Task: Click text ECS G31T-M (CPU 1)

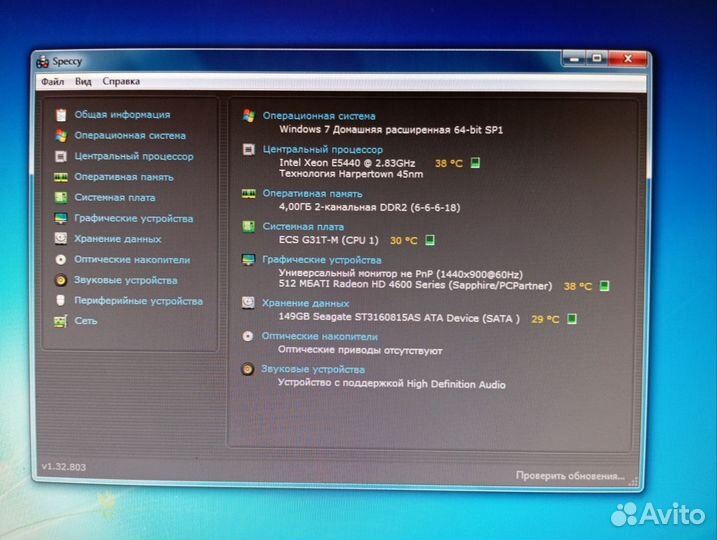Action: tap(329, 240)
